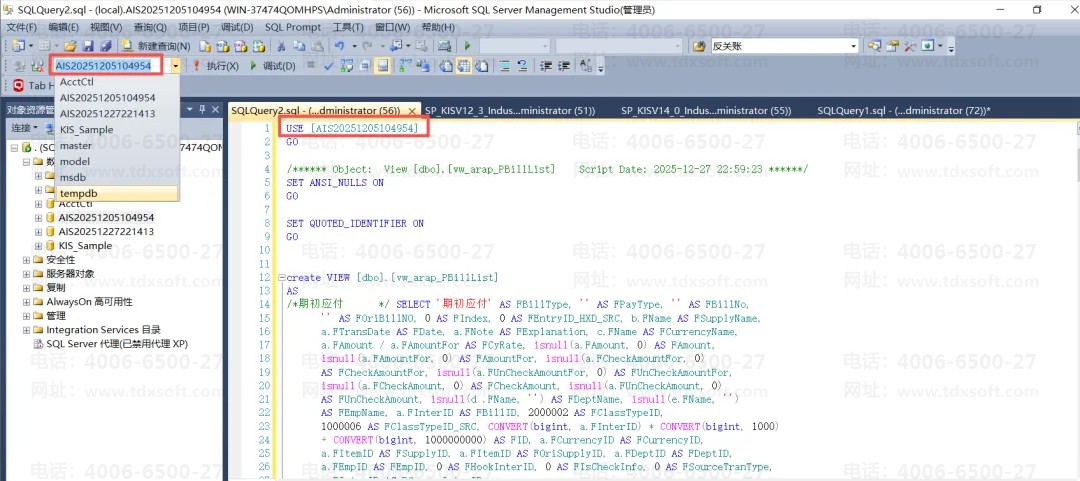Click the Save disk icon
Screen dimensions: 1080x481
[87, 45]
